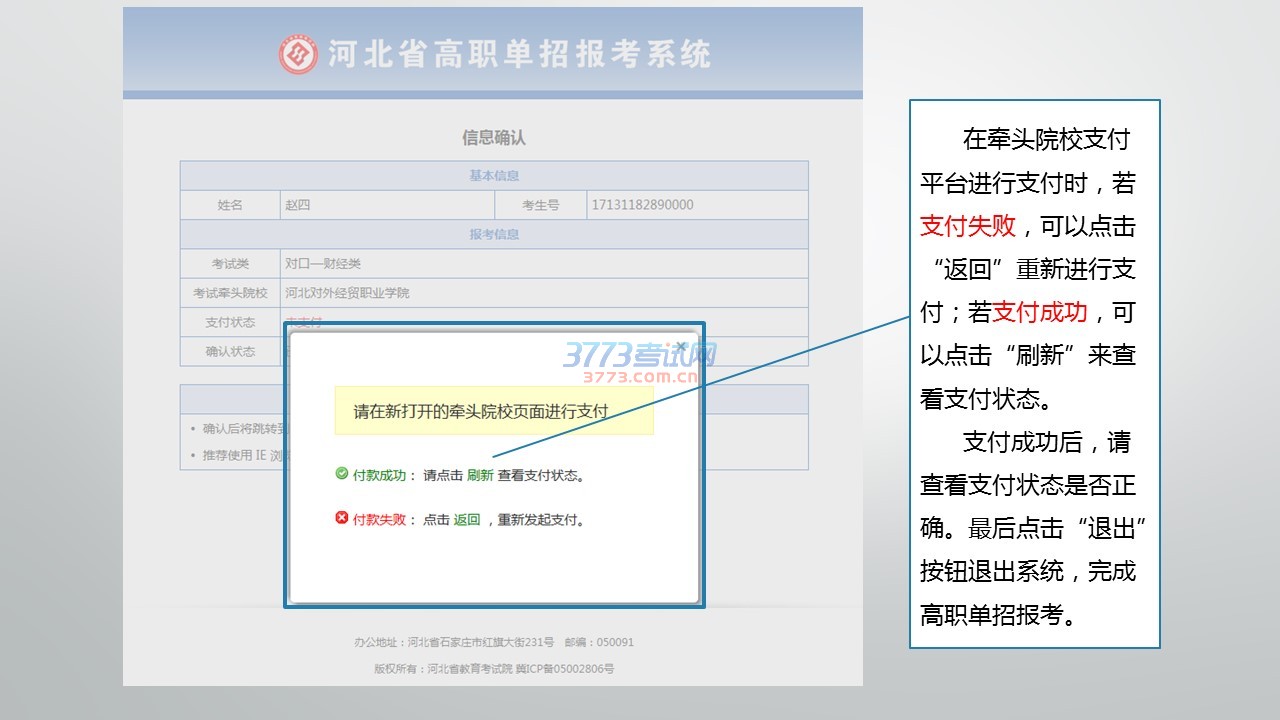This screenshot has height=720, width=1280.
Task: Click the green payment success checkmark icon
Action: pyautogui.click(x=342, y=474)
